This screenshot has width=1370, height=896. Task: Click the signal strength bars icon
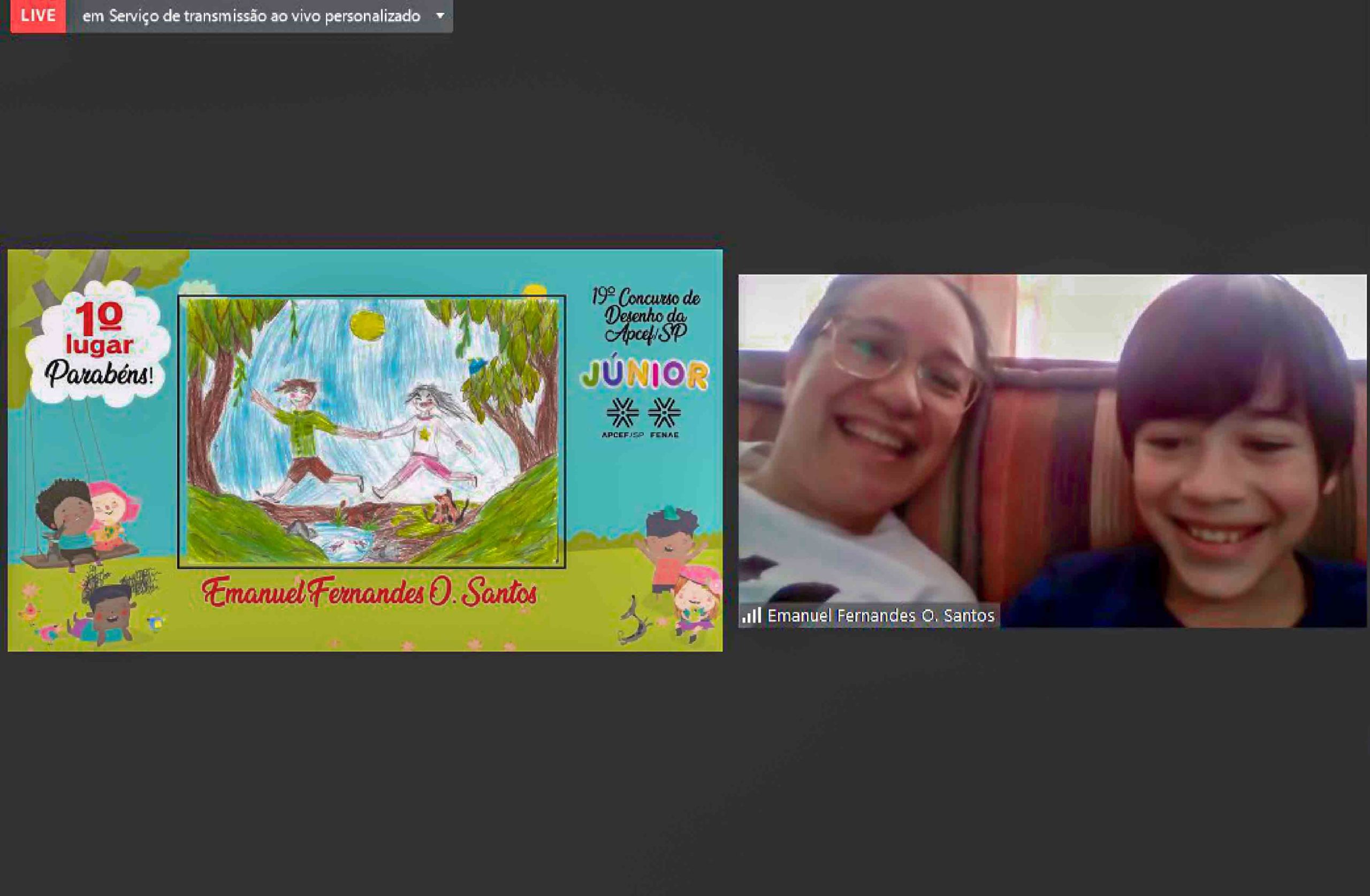pos(751,616)
